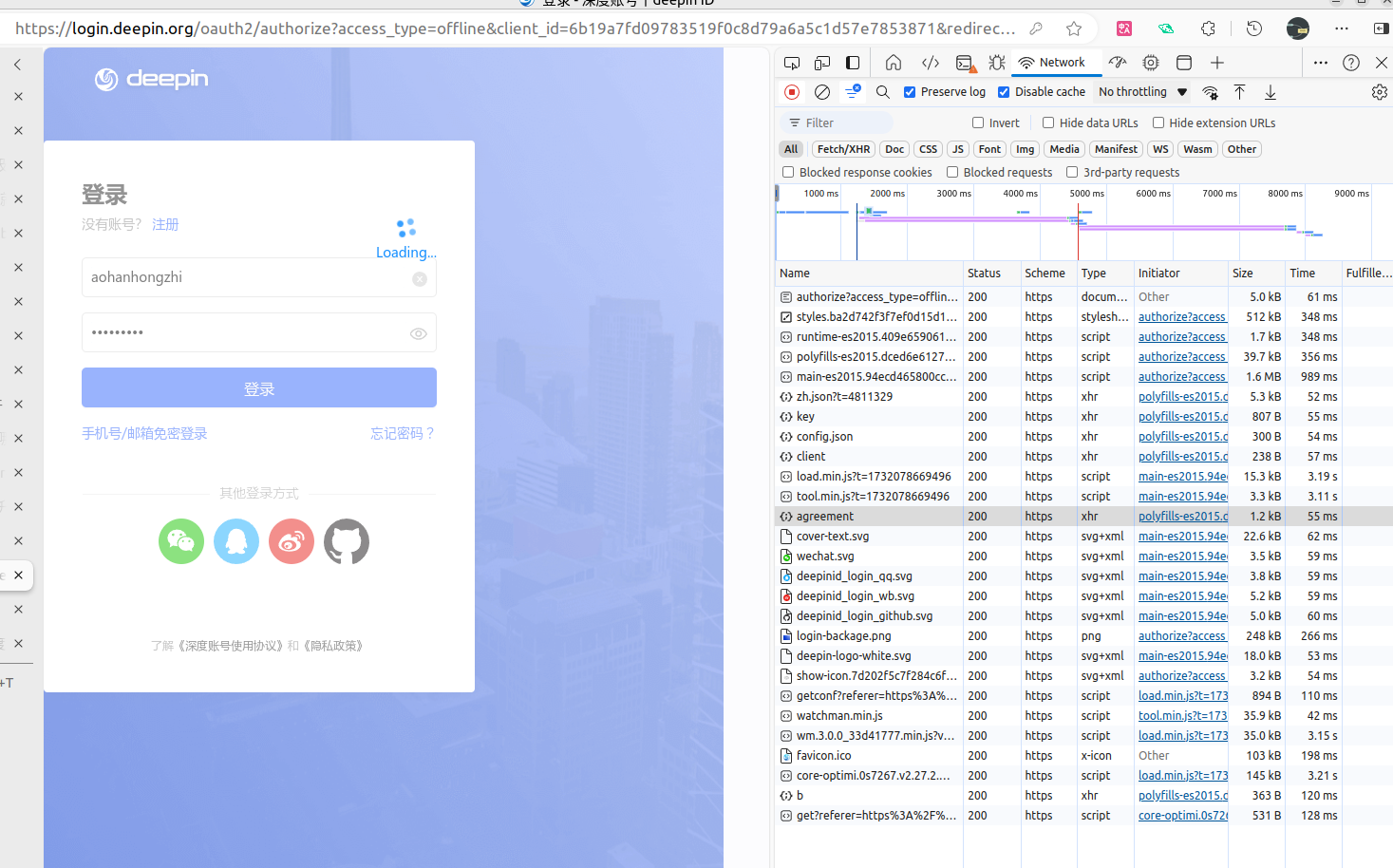Open the DevTools inspect element tool
Screen dimensions: 1393x868
pos(792,63)
